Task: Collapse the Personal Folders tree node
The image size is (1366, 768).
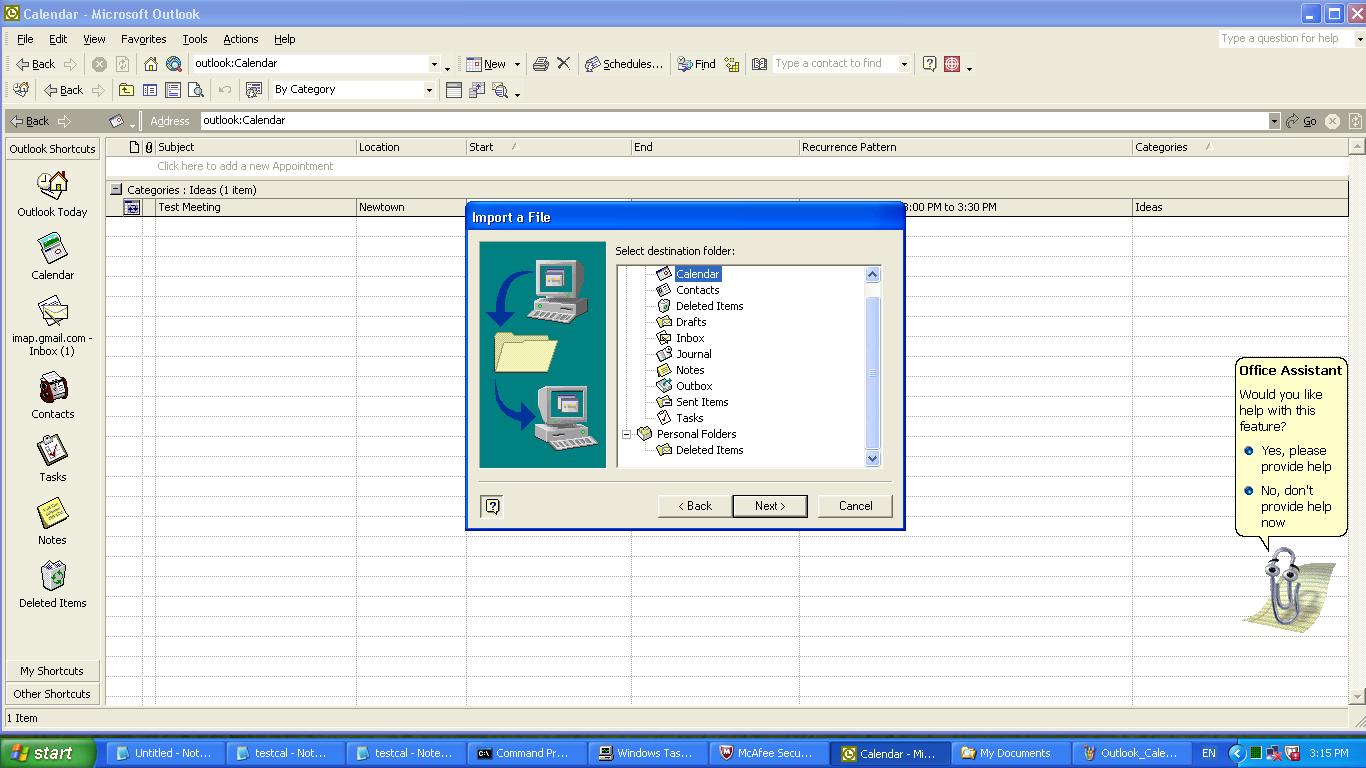Action: click(x=627, y=434)
